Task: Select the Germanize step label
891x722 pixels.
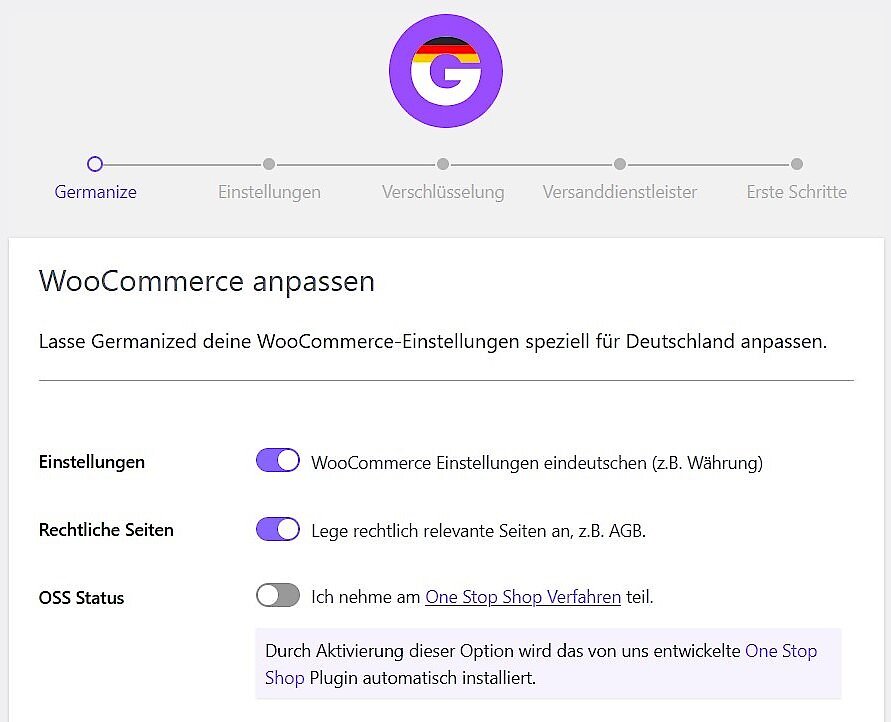Action: coord(95,192)
